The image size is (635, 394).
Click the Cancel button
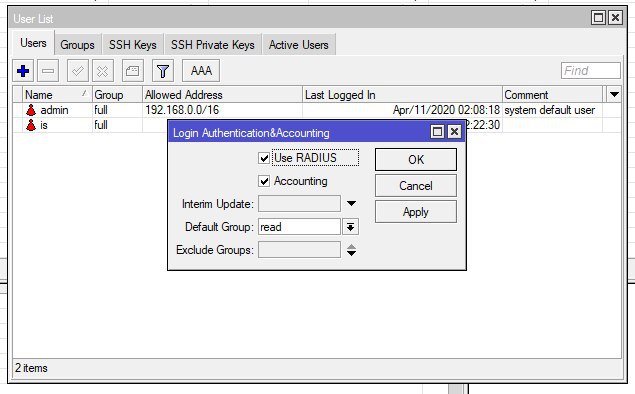click(416, 186)
